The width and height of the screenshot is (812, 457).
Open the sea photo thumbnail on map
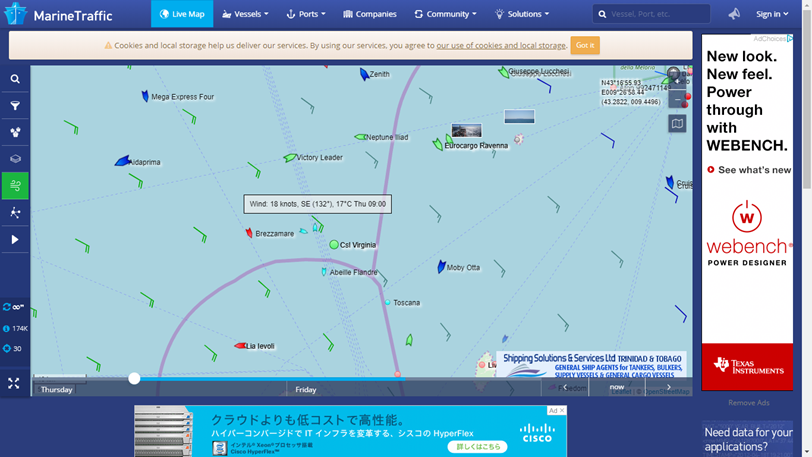pyautogui.click(x=519, y=117)
